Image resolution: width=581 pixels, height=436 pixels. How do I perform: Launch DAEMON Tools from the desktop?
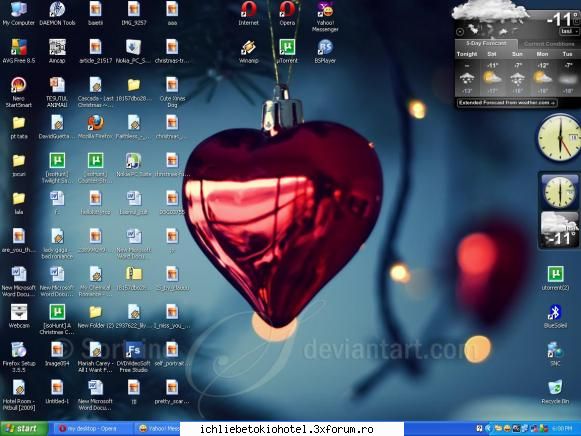pyautogui.click(x=57, y=13)
